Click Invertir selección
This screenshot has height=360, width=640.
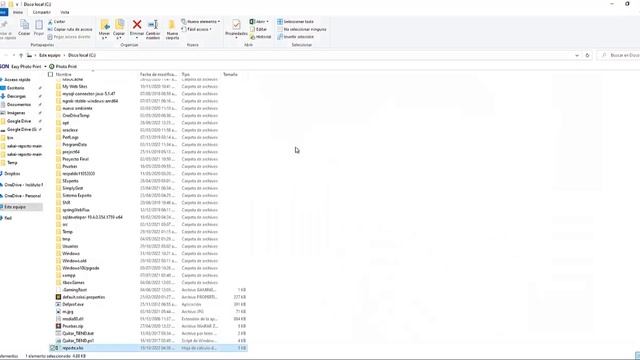click(296, 37)
